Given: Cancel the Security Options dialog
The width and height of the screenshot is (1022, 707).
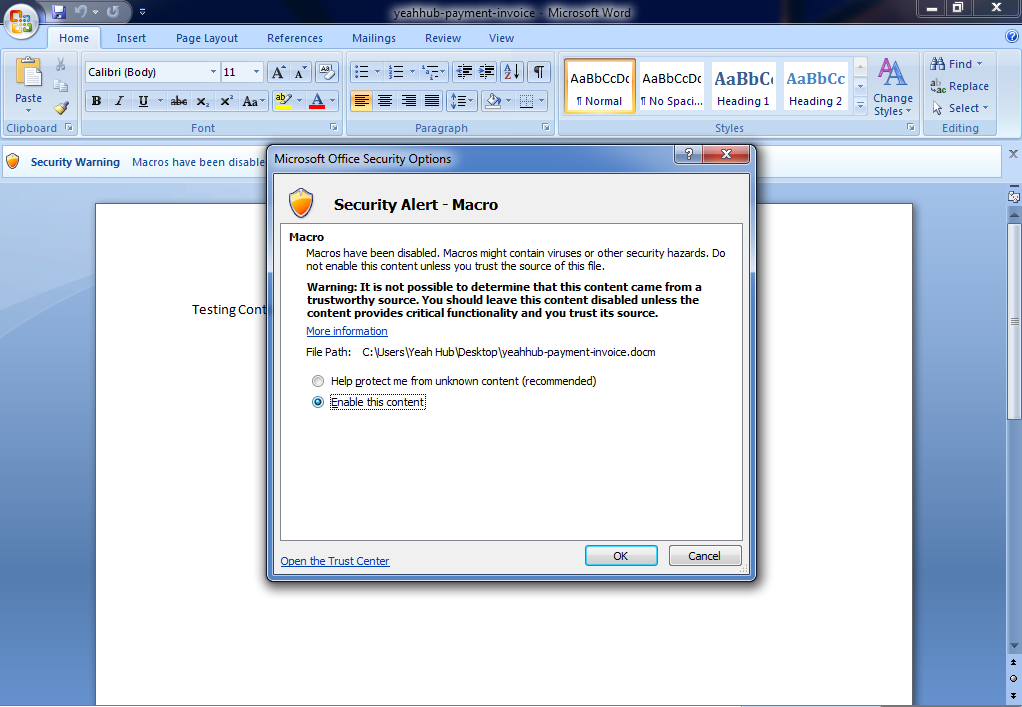Looking at the screenshot, I should (705, 556).
